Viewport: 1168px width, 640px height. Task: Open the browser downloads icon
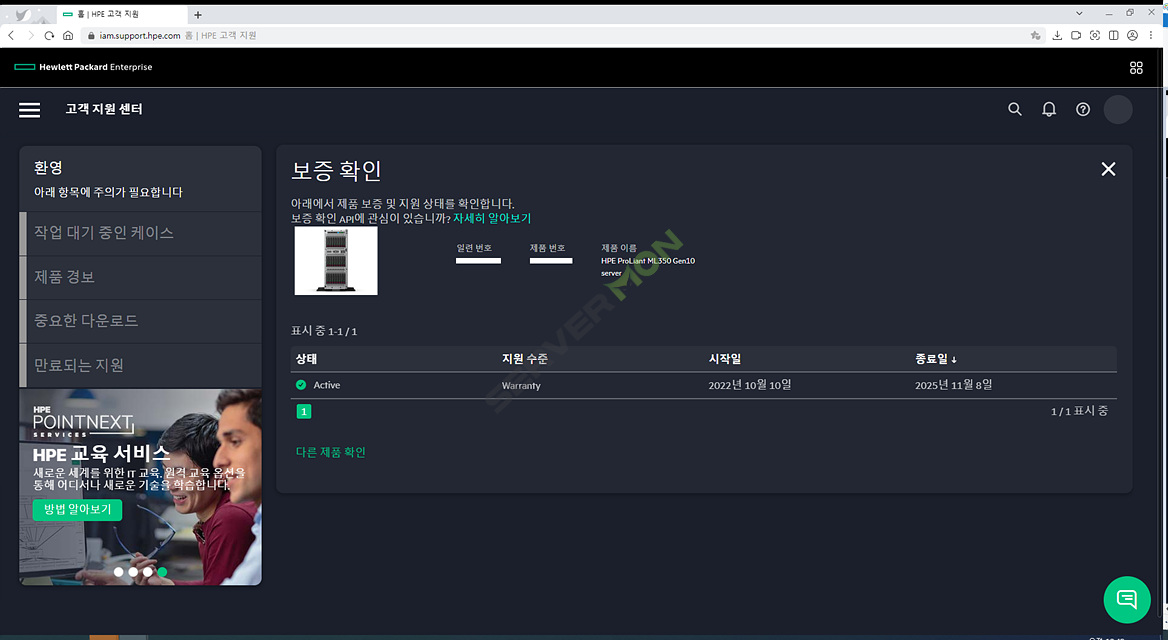coord(1057,35)
